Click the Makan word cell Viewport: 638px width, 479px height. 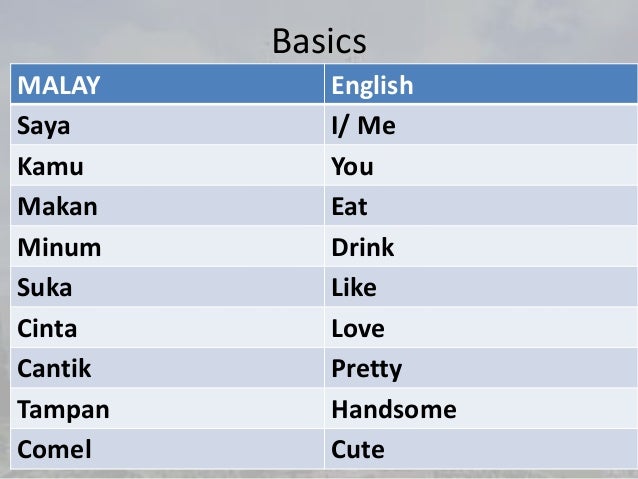pyautogui.click(x=167, y=206)
